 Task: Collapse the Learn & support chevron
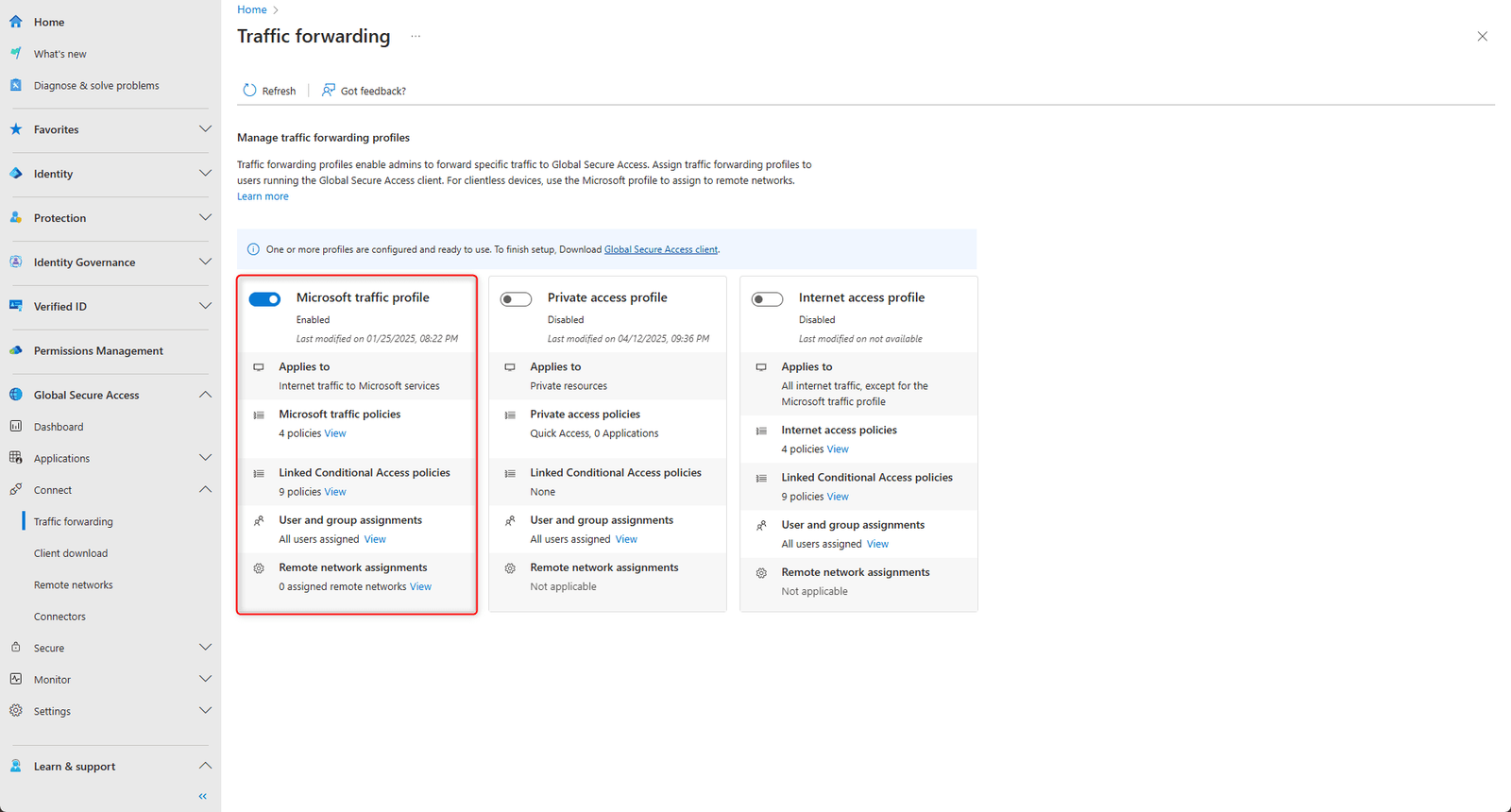[x=205, y=767]
